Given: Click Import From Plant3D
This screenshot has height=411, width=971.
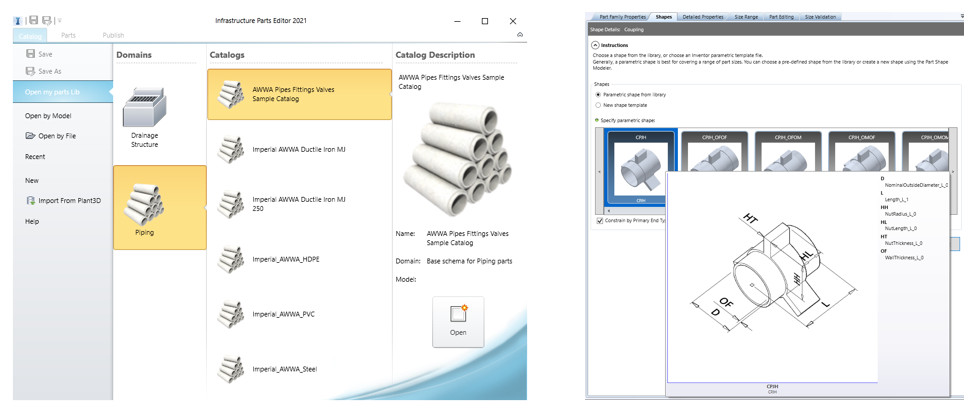Looking at the screenshot, I should point(62,200).
